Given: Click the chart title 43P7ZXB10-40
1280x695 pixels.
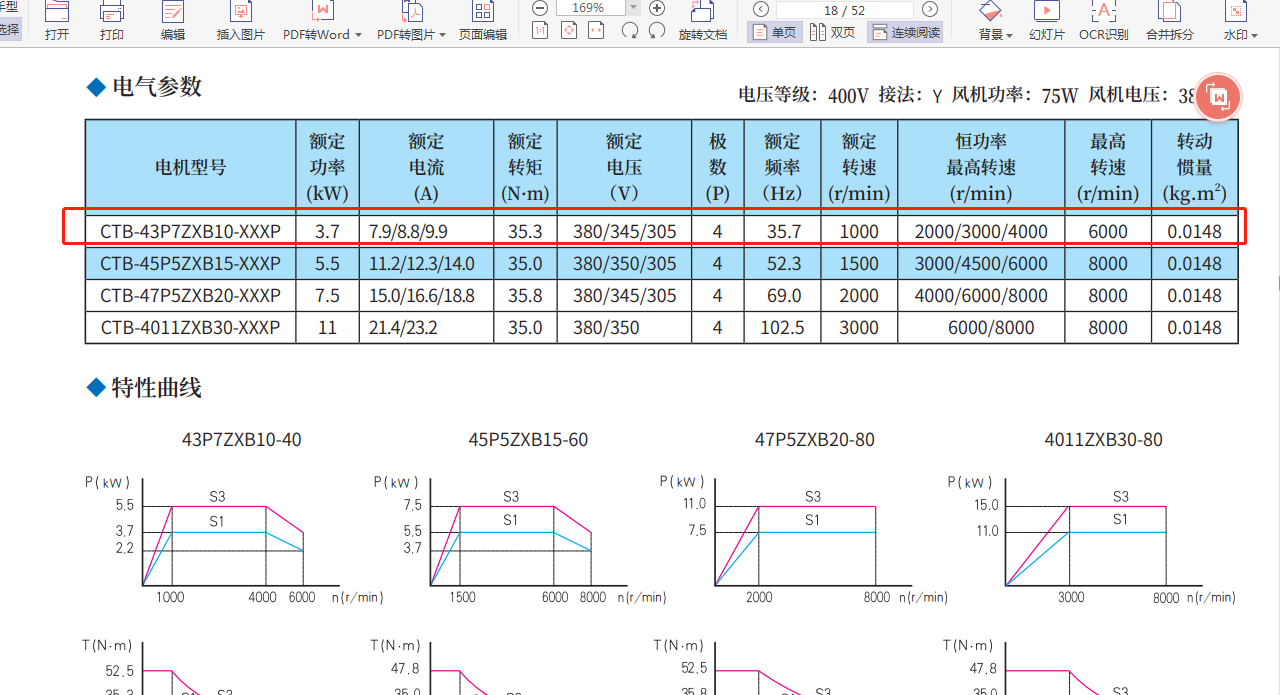Looking at the screenshot, I should (241, 440).
